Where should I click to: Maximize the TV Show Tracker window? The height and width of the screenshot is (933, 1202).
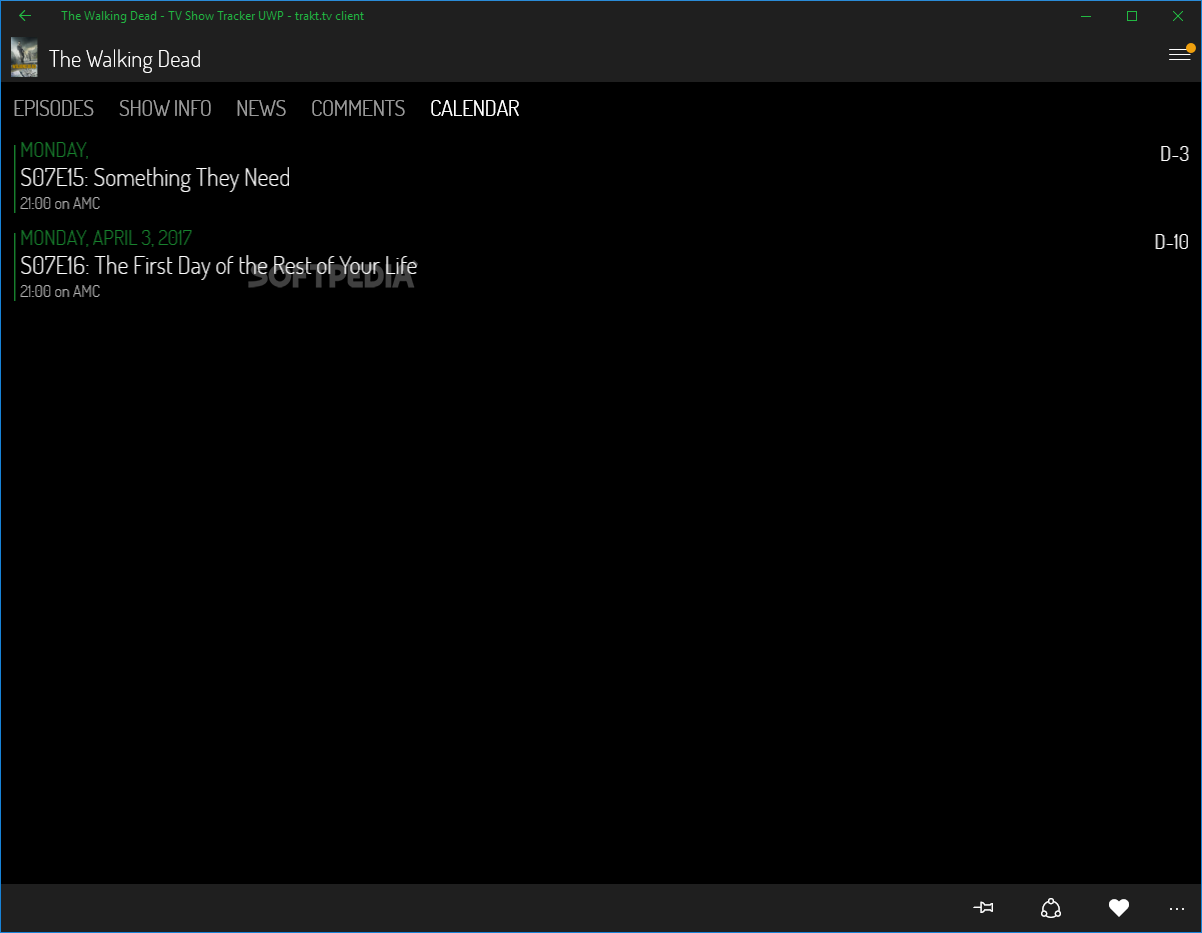1132,16
